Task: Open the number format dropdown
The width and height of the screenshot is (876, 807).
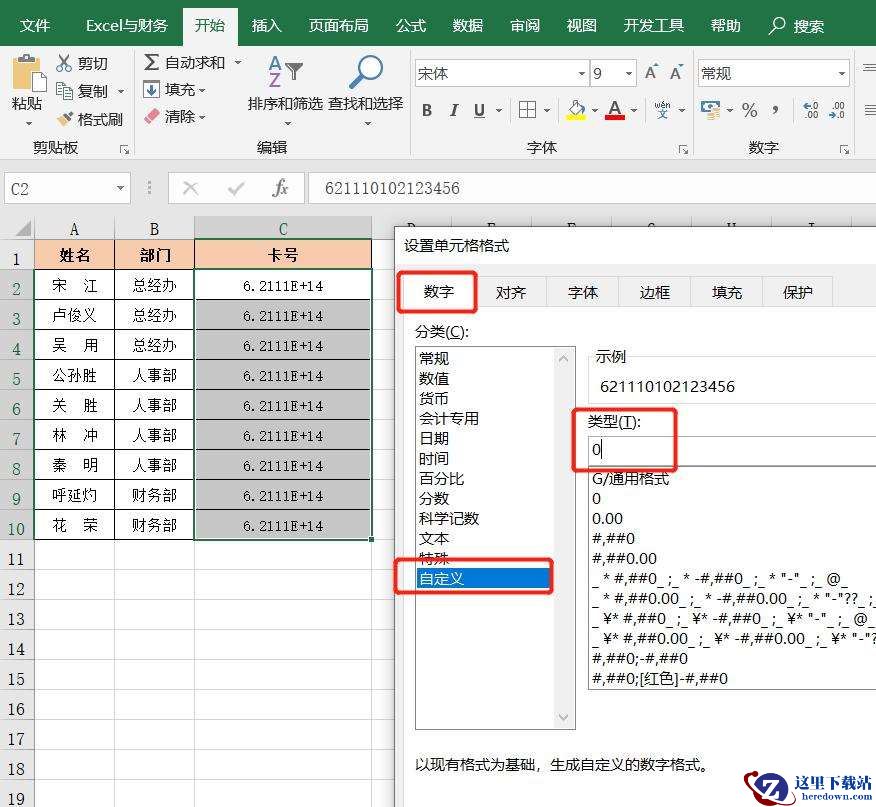Action: (x=841, y=73)
